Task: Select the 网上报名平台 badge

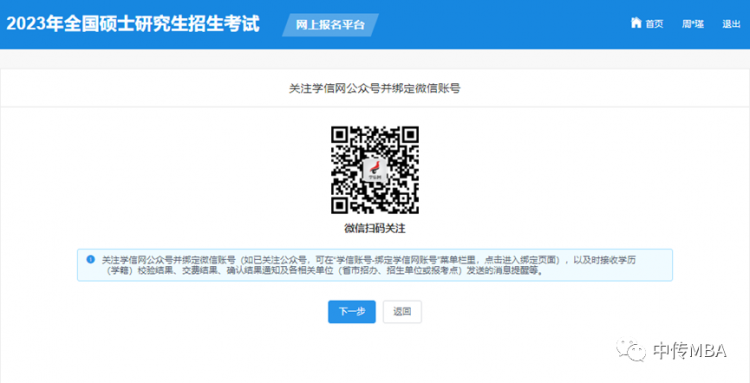Action: coord(330,25)
